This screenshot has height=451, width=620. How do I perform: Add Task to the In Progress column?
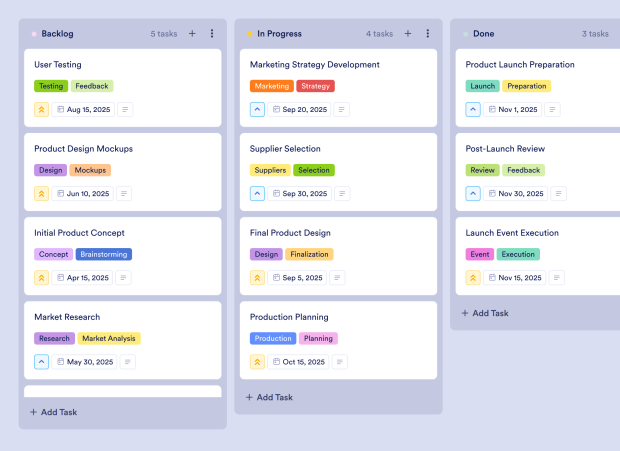point(269,397)
